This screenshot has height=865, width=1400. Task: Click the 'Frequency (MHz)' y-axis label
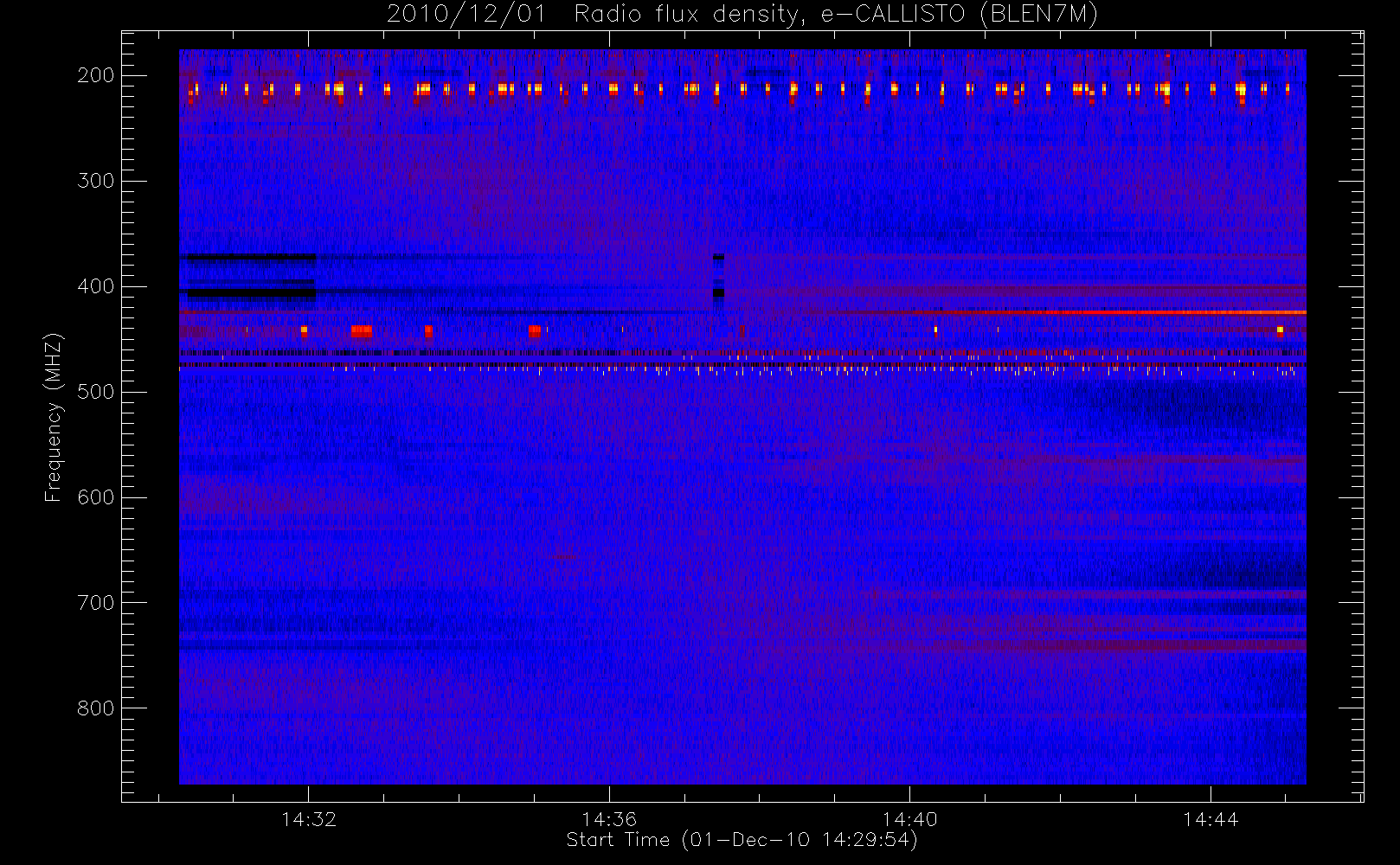54,417
